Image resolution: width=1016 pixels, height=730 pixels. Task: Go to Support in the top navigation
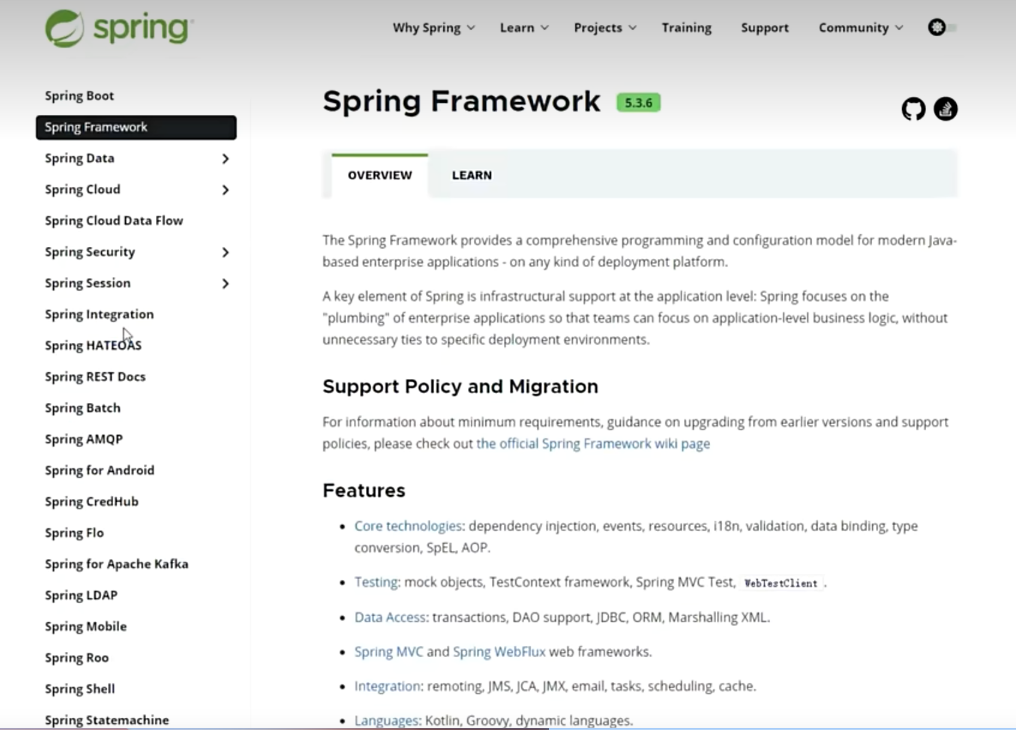coord(765,28)
